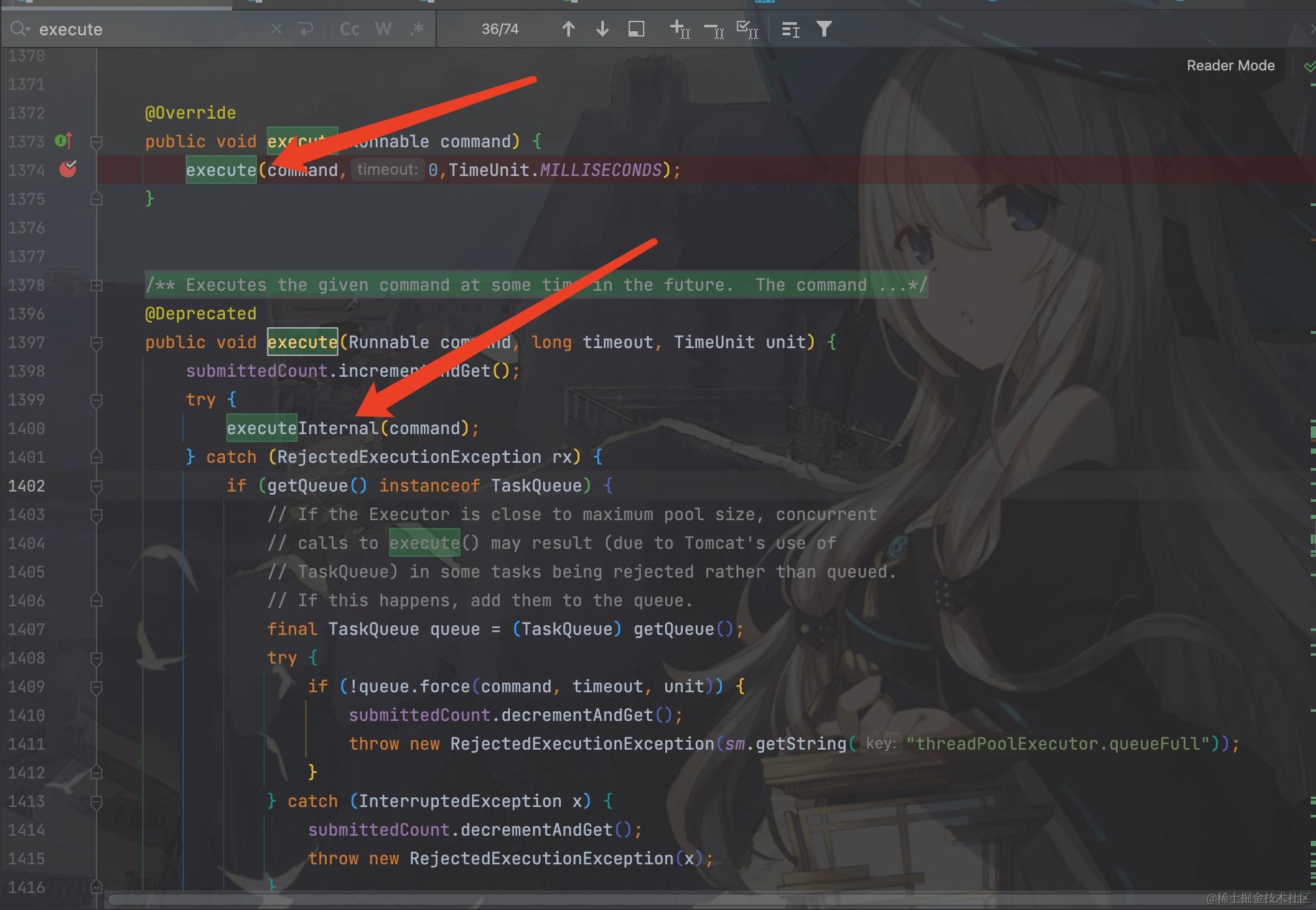Image resolution: width=1316 pixels, height=910 pixels.
Task: Click queue.force call on line 1409
Action: click(x=414, y=686)
